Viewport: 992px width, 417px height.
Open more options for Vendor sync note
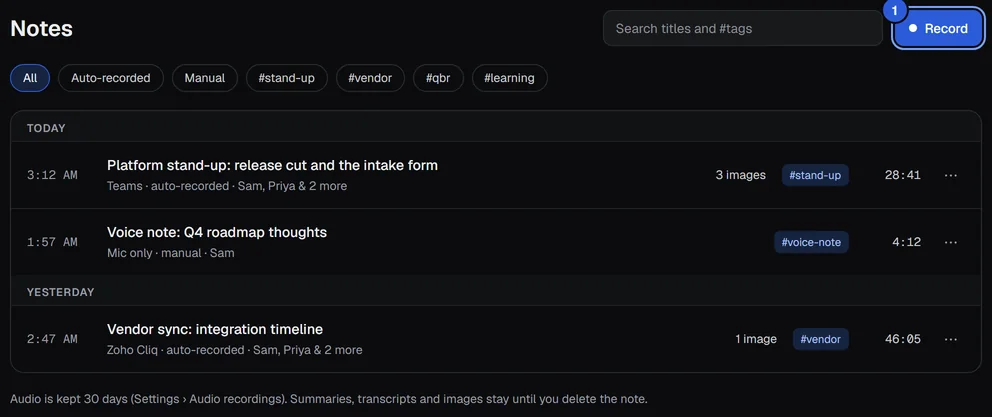[x=950, y=339]
